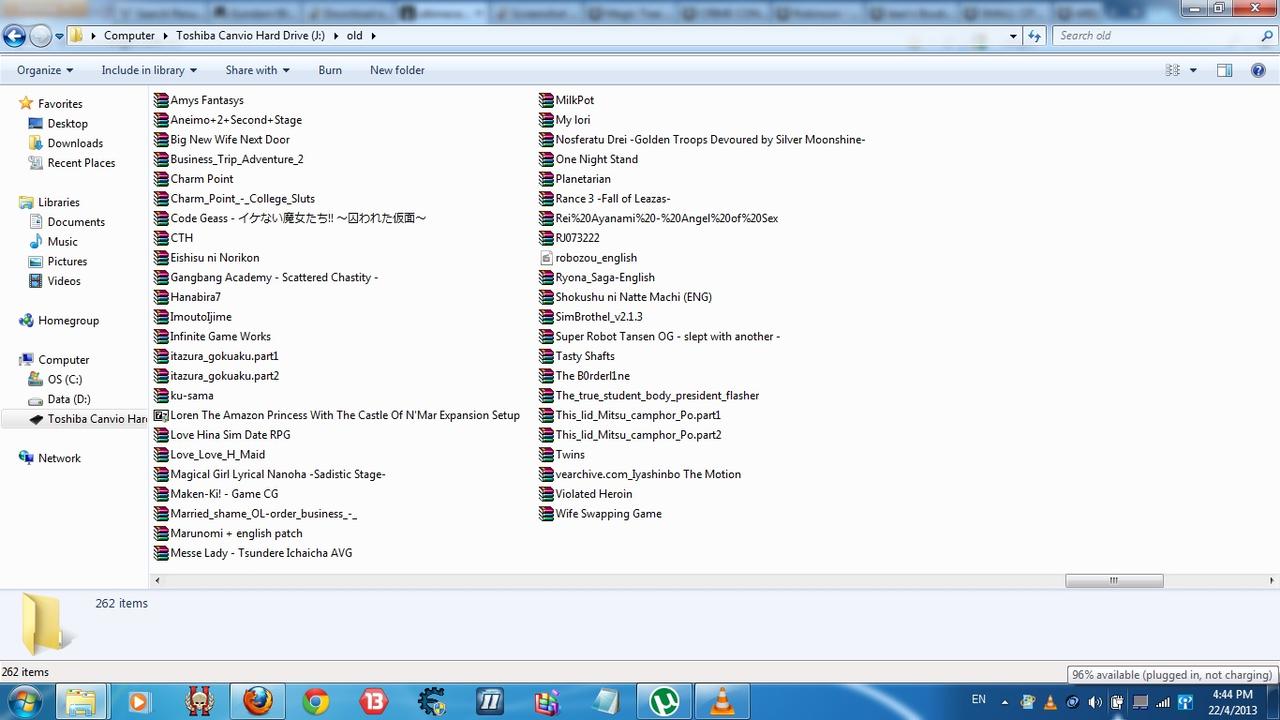
Task: Click the VLC media player taskbar icon
Action: 721,702
